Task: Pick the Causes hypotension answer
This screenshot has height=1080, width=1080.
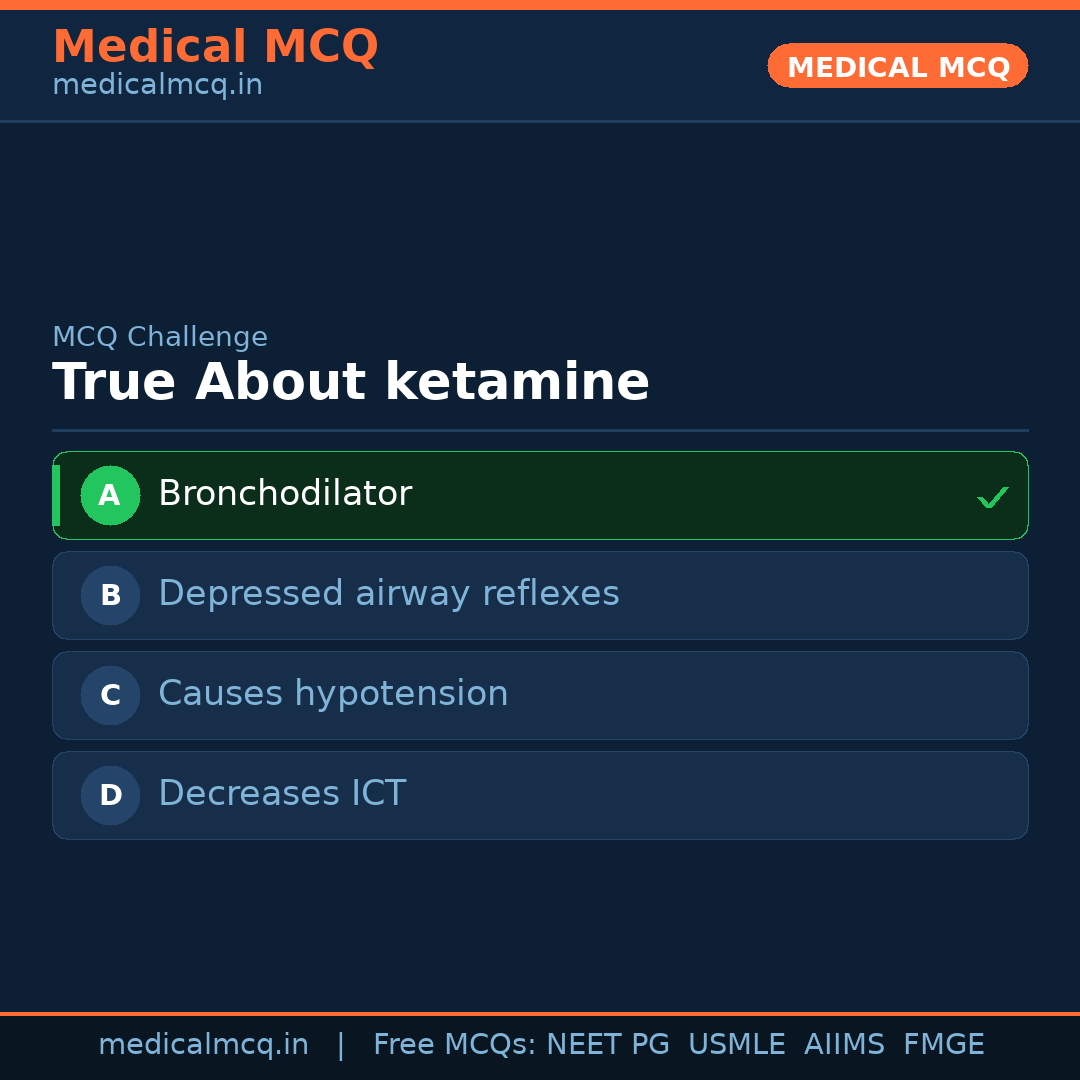Action: (x=333, y=694)
